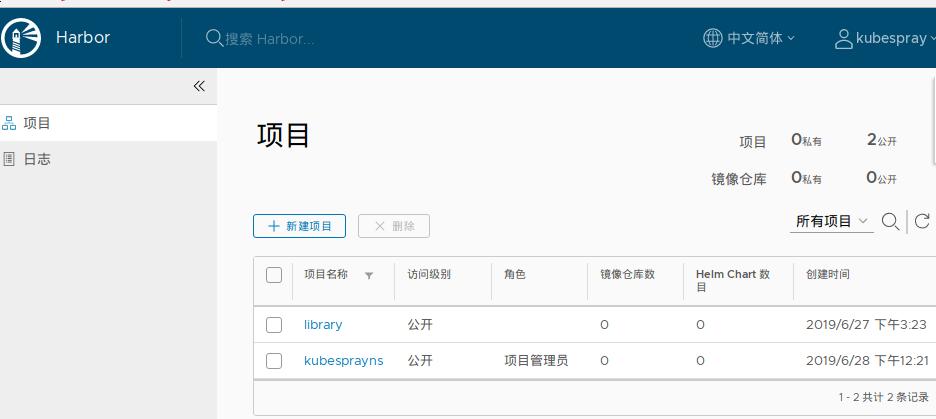
Task: Click the globe language icon
Action: (712, 38)
